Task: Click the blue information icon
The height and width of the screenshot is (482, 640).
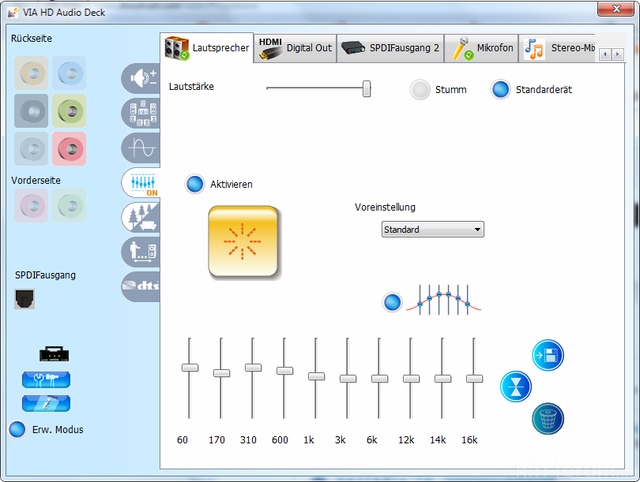Action: click(46, 403)
